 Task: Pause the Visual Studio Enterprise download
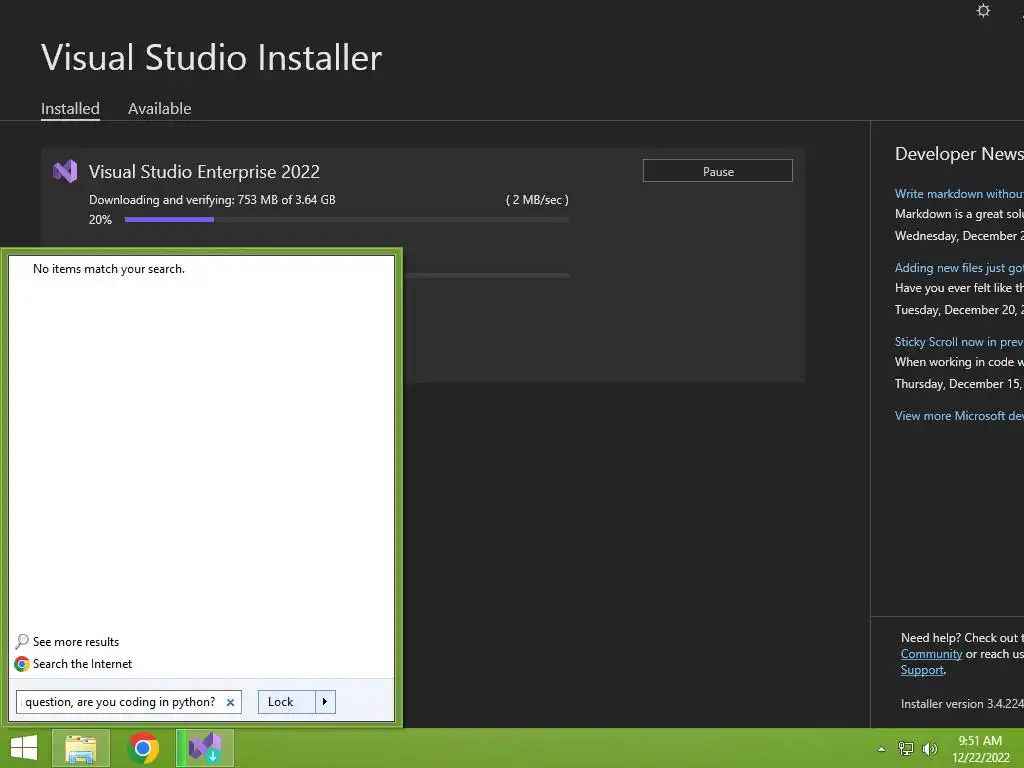[718, 171]
